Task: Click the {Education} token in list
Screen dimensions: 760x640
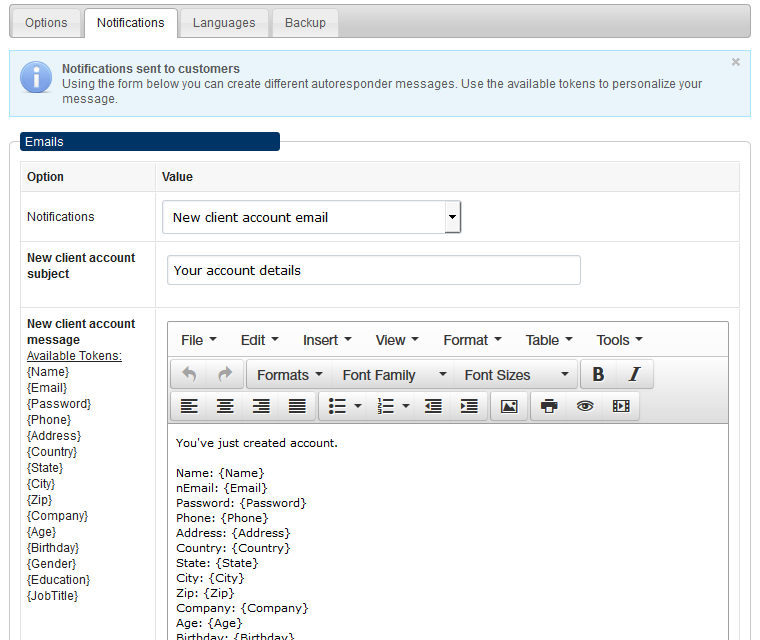Action: [59, 580]
